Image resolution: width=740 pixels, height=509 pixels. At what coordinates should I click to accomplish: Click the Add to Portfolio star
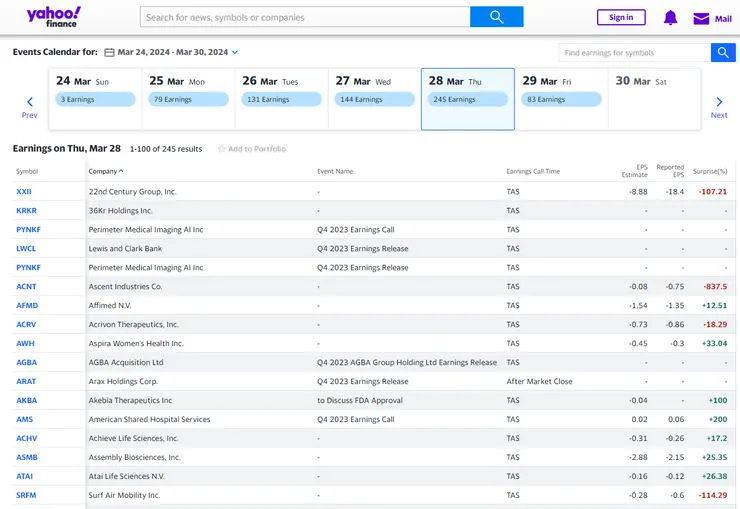[x=222, y=149]
